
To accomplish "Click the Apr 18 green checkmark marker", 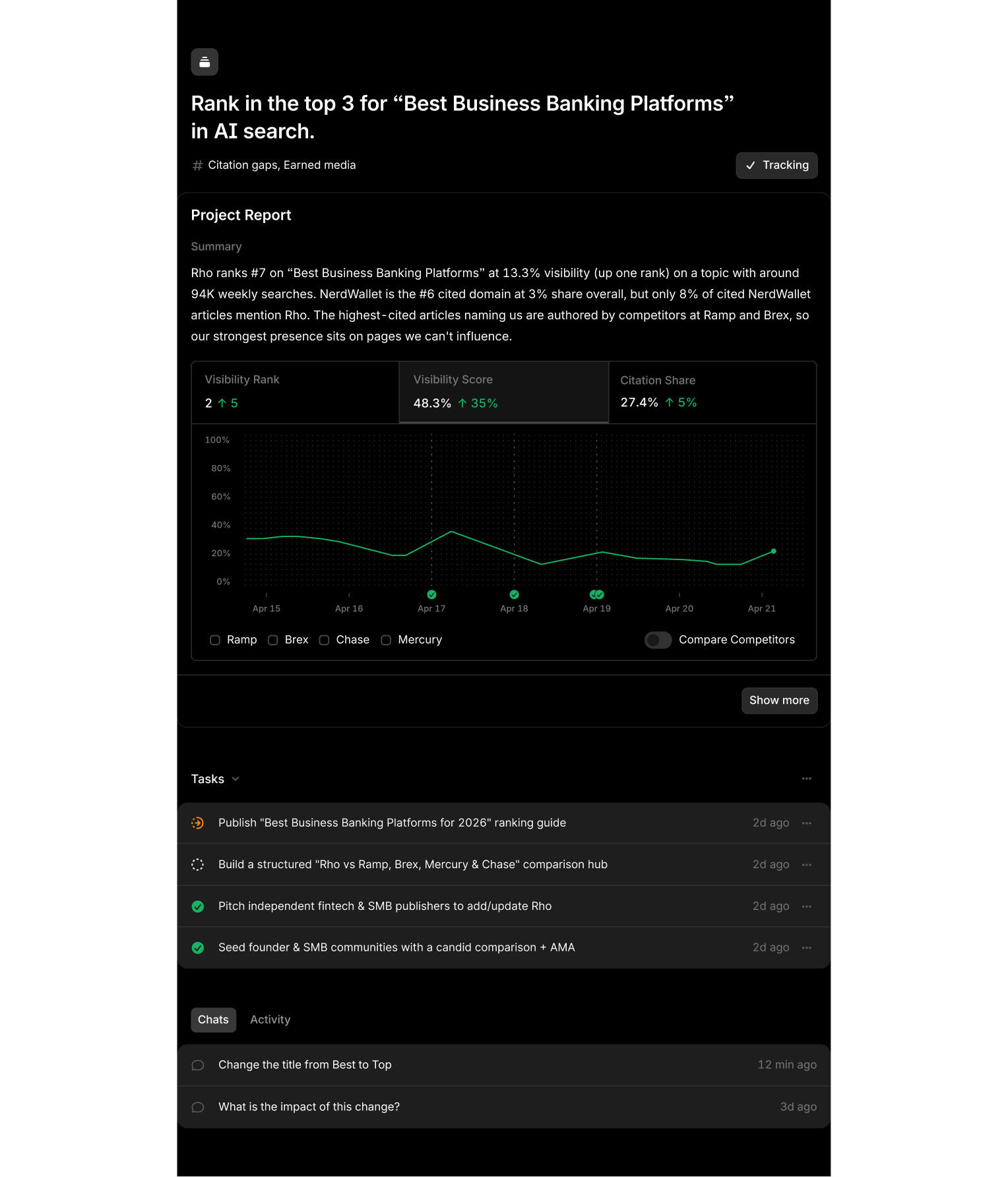I will pyautogui.click(x=514, y=594).
